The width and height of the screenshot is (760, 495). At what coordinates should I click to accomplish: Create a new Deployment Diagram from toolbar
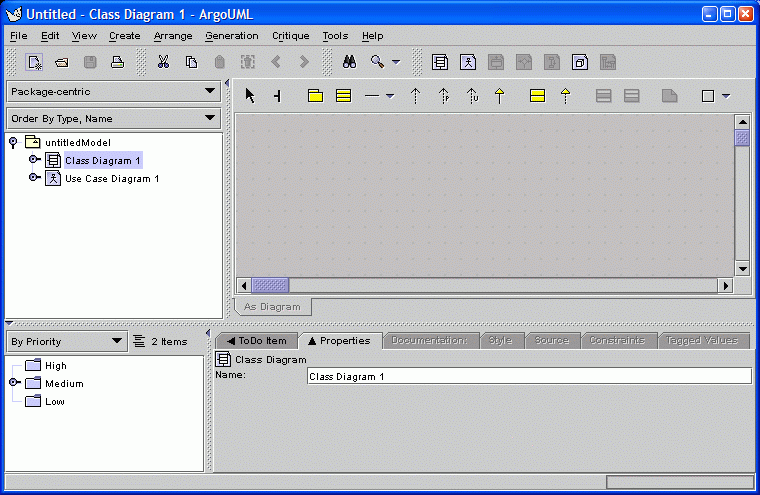tap(580, 62)
